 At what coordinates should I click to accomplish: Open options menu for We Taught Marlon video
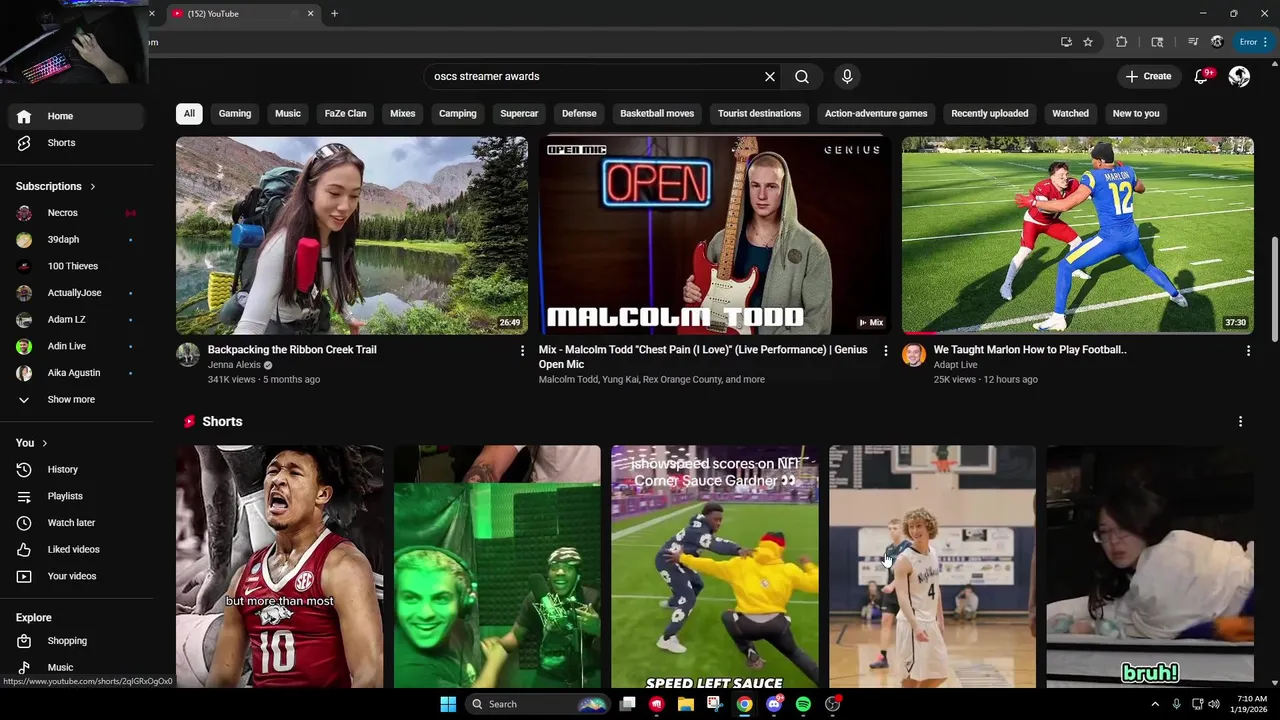(x=1248, y=351)
